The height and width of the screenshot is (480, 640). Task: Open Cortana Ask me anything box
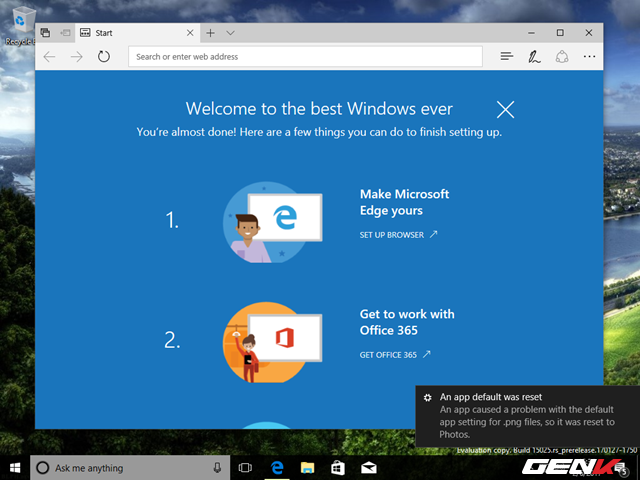click(x=130, y=468)
